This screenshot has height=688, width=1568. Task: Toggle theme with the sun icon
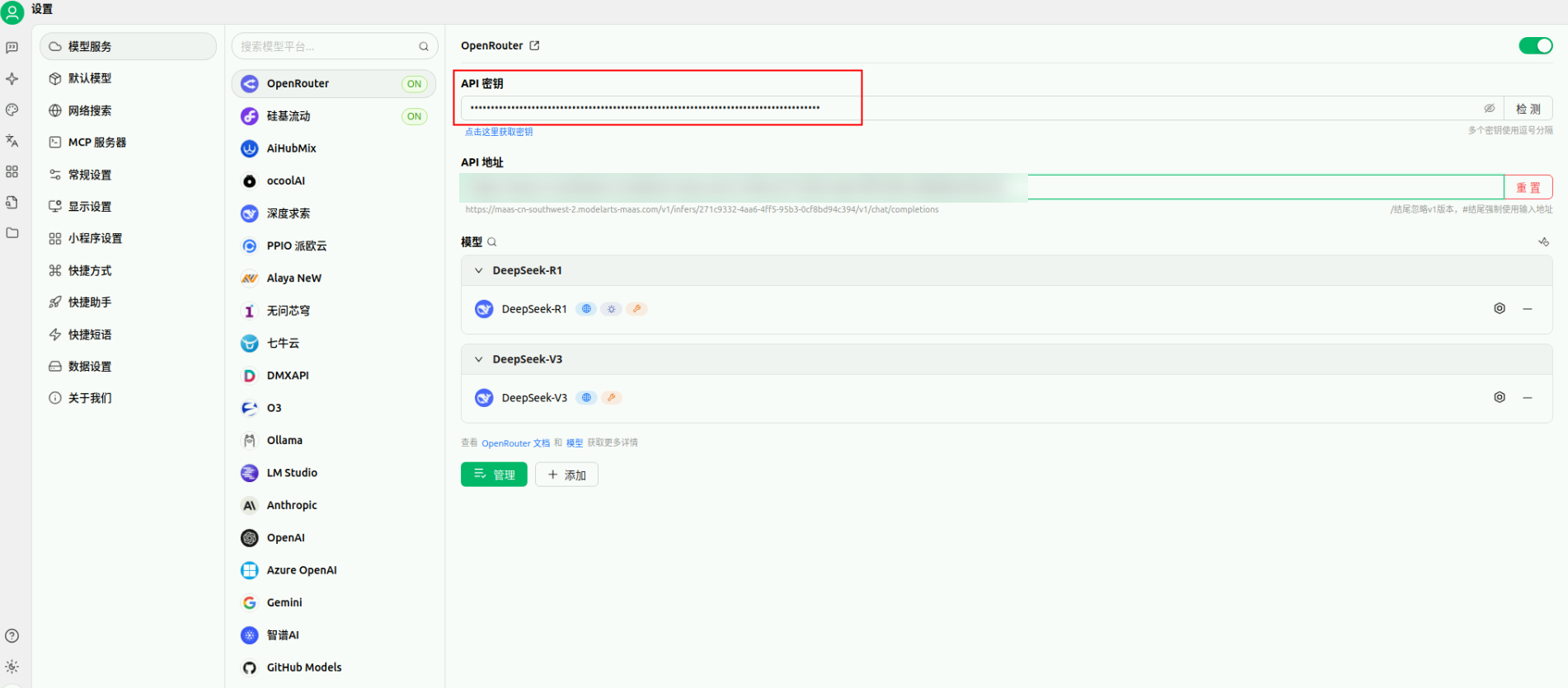point(12,667)
